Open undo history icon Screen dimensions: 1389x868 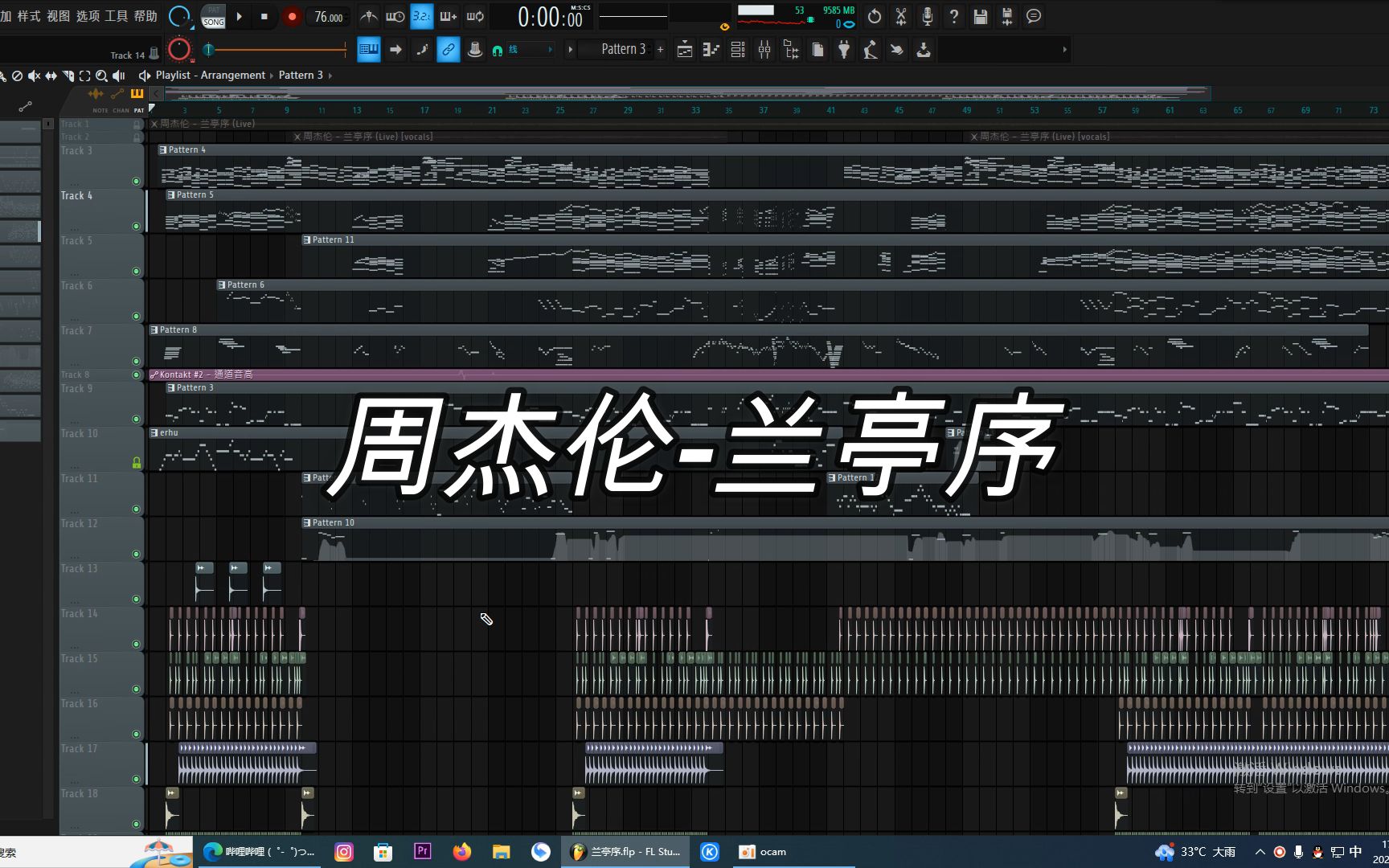pos(875,16)
